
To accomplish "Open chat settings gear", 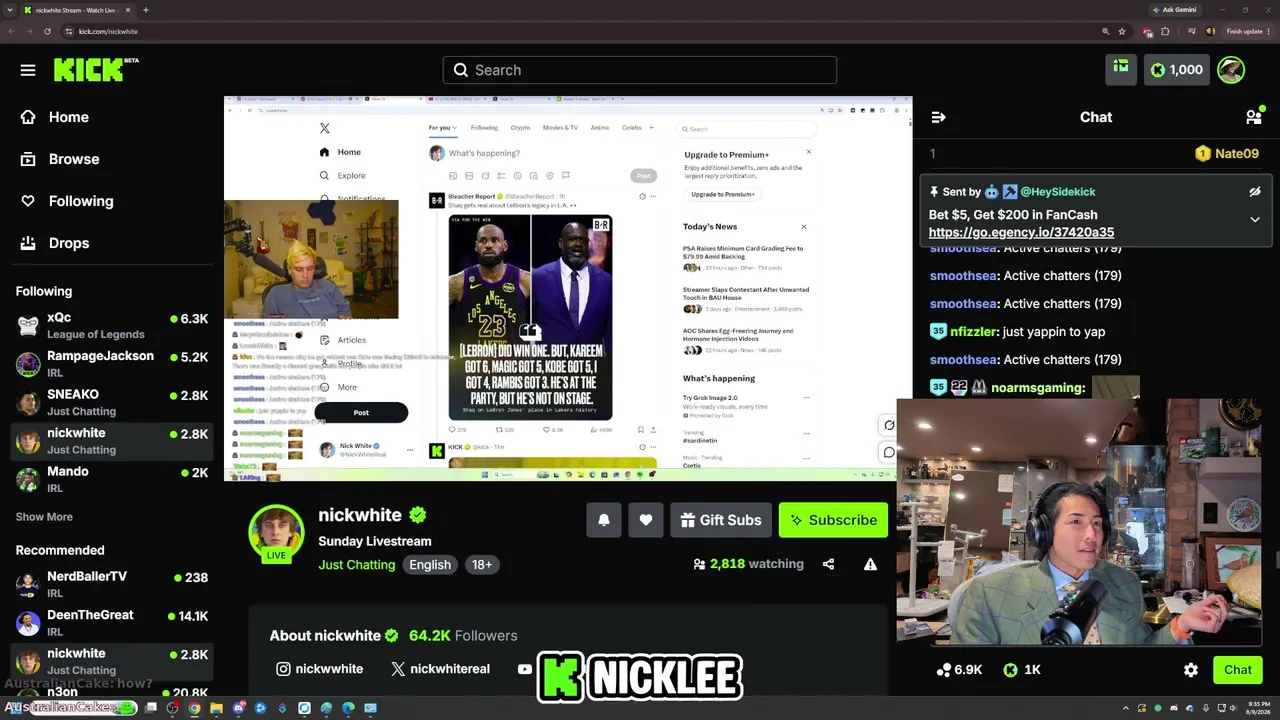I will pos(1191,670).
